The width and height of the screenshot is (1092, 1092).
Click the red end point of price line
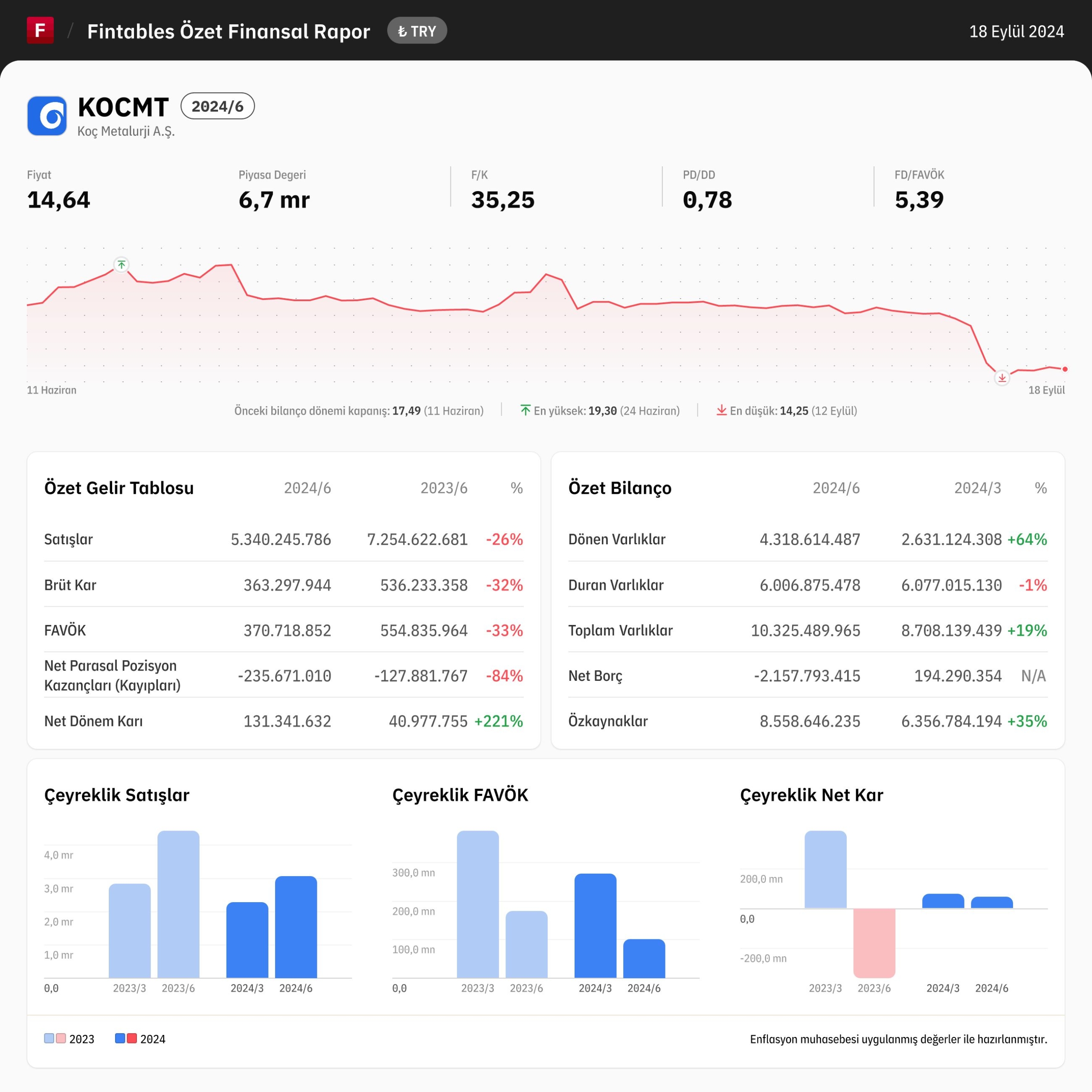coord(1064,369)
